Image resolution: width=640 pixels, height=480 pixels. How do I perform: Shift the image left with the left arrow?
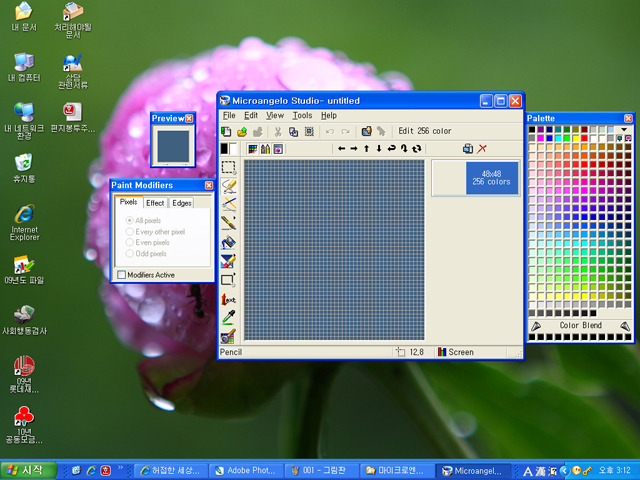point(342,149)
